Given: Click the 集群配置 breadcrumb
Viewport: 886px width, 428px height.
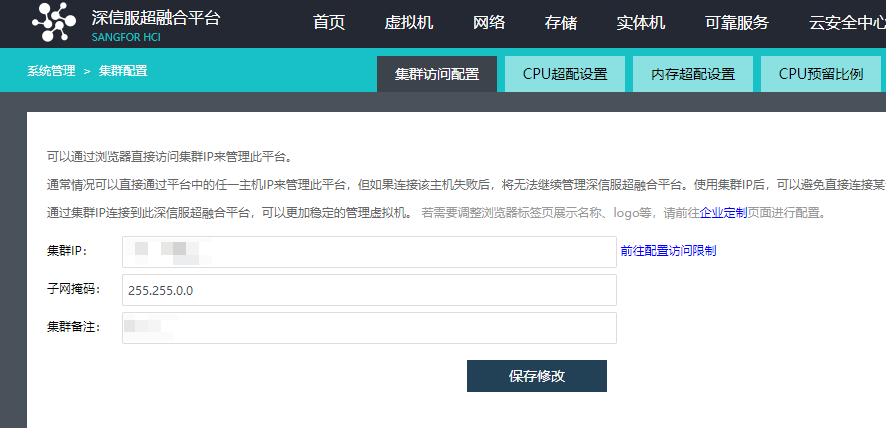Looking at the screenshot, I should 123,71.
